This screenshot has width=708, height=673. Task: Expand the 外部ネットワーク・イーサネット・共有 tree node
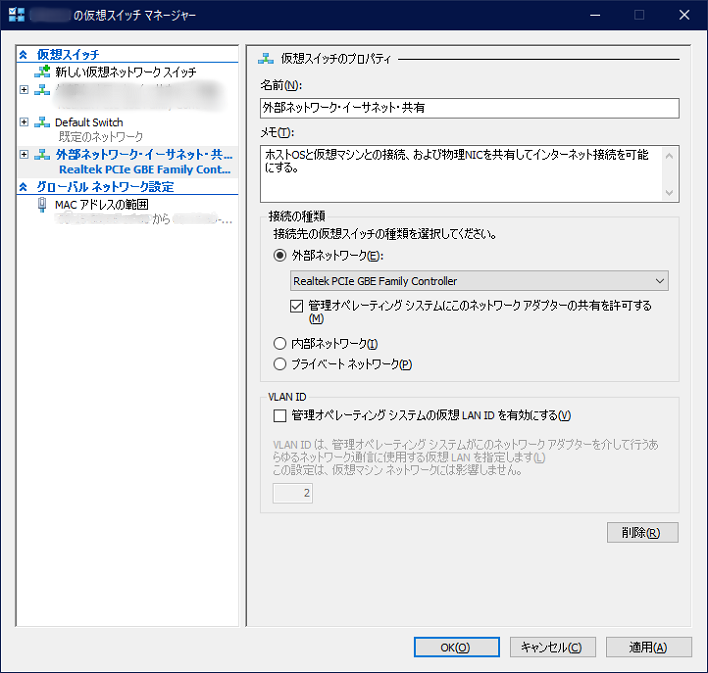coord(24,154)
